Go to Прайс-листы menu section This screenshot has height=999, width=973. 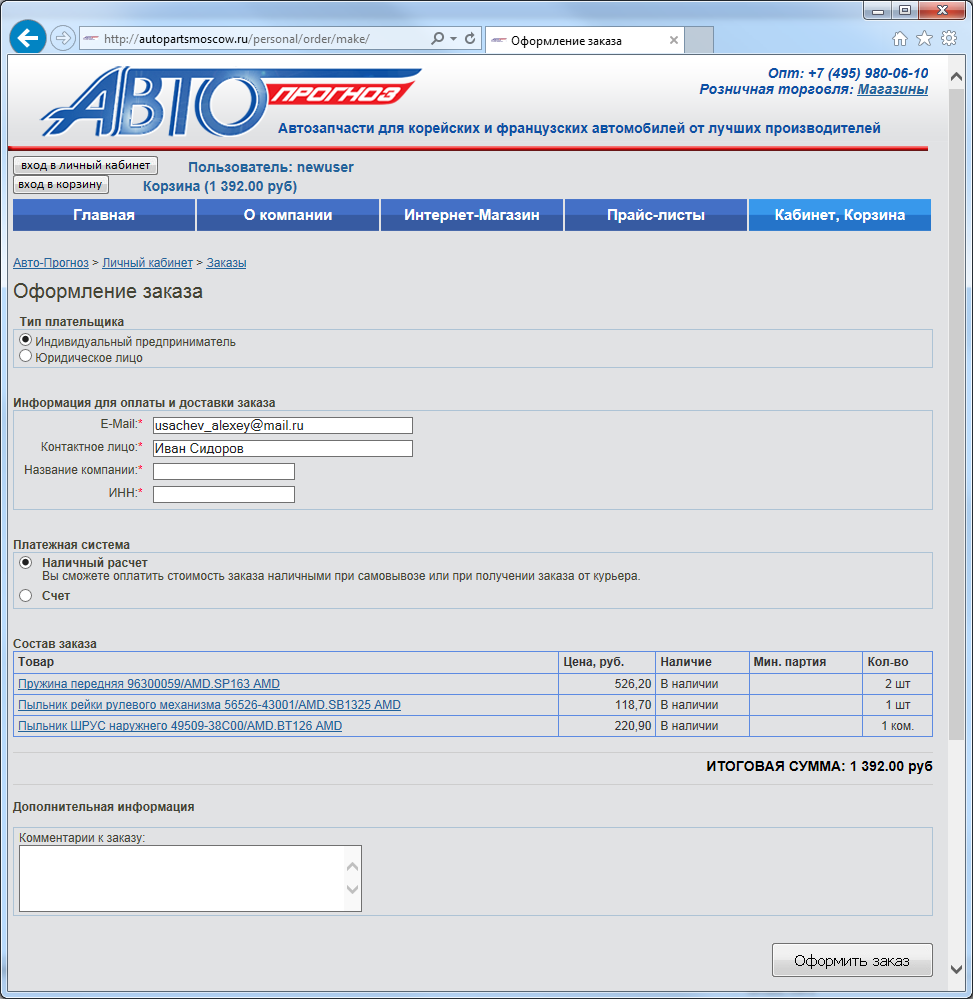point(655,215)
